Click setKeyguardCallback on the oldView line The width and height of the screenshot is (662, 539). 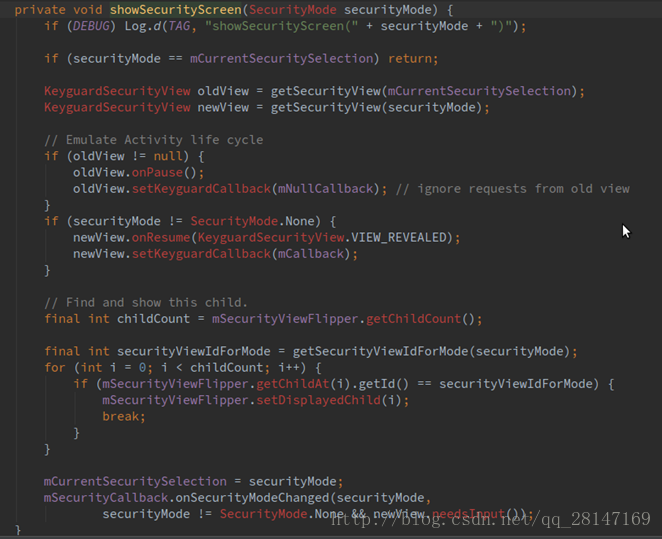pyautogui.click(x=201, y=189)
